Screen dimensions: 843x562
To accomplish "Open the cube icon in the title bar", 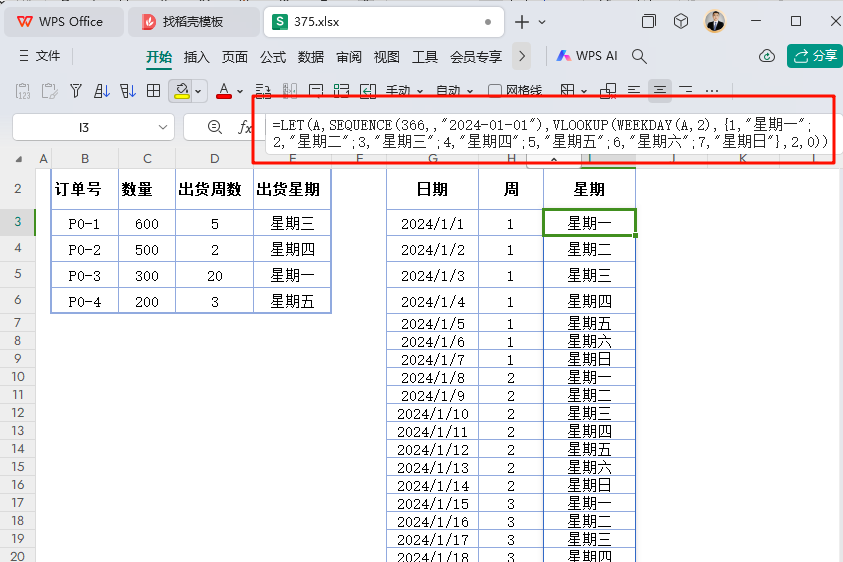I will pyautogui.click(x=681, y=22).
